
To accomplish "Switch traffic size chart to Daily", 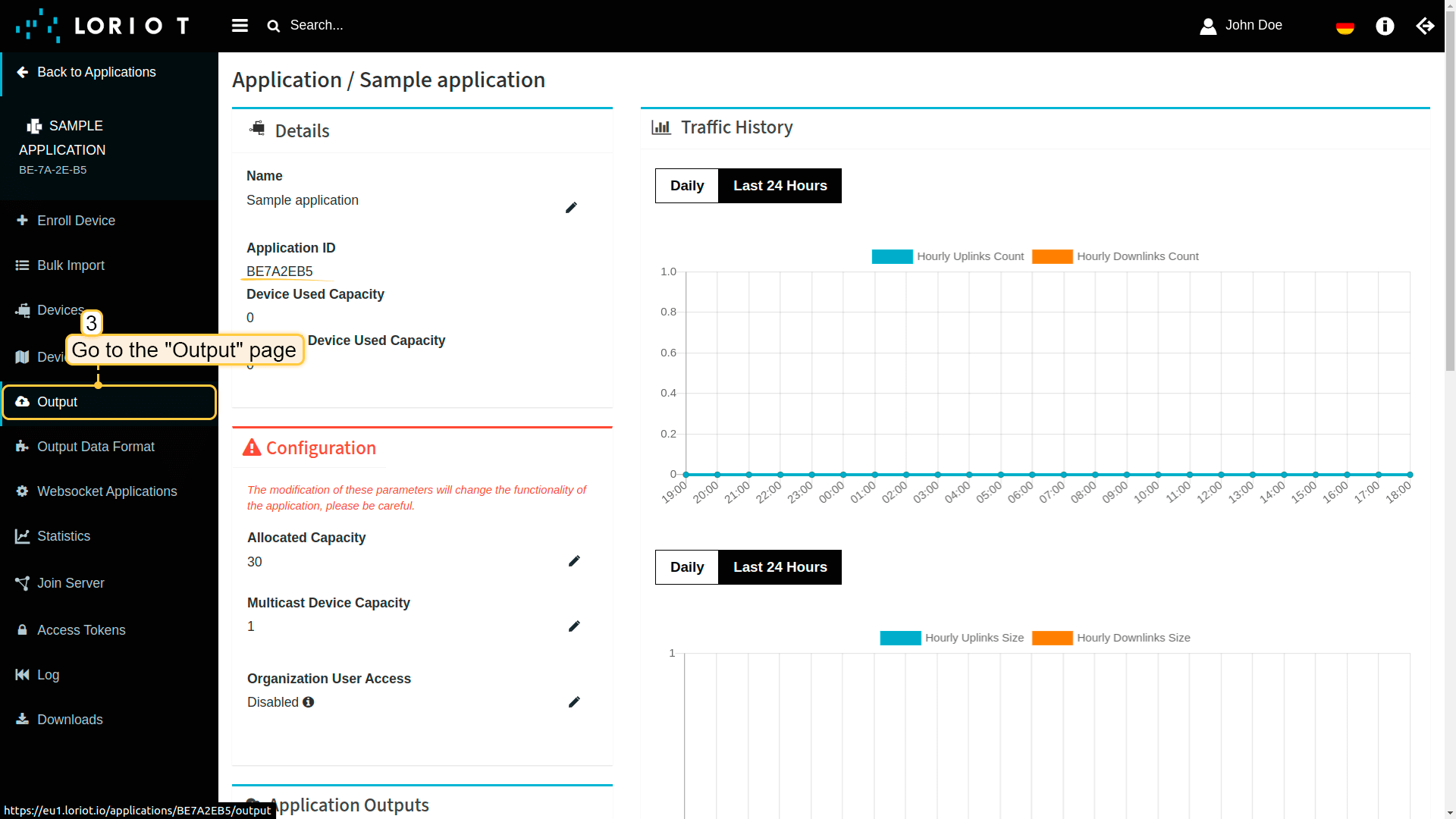I will tap(686, 567).
